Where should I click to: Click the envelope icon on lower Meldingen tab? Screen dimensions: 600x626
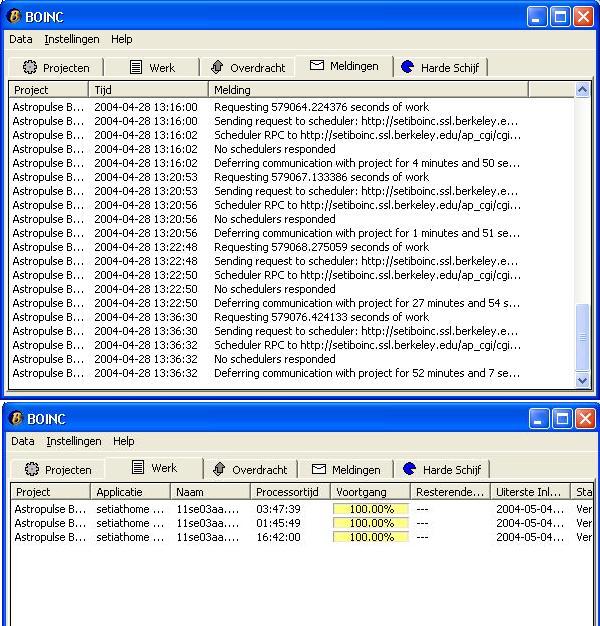319,469
